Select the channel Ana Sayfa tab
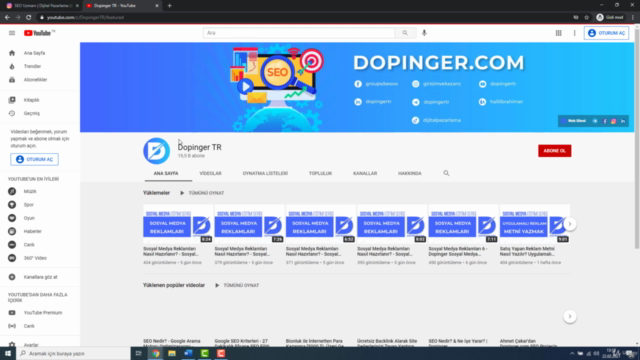Viewport: 640px width, 360px height. (166, 173)
